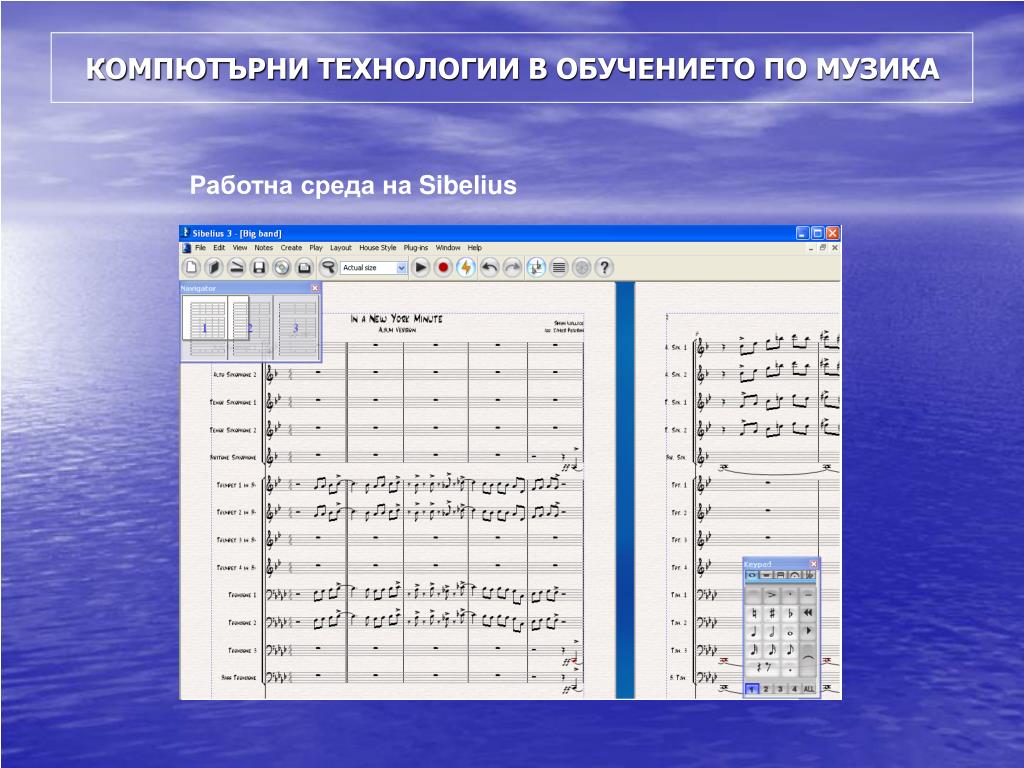Click the flat sign on Keypad
The height and width of the screenshot is (768, 1024).
tap(790, 613)
